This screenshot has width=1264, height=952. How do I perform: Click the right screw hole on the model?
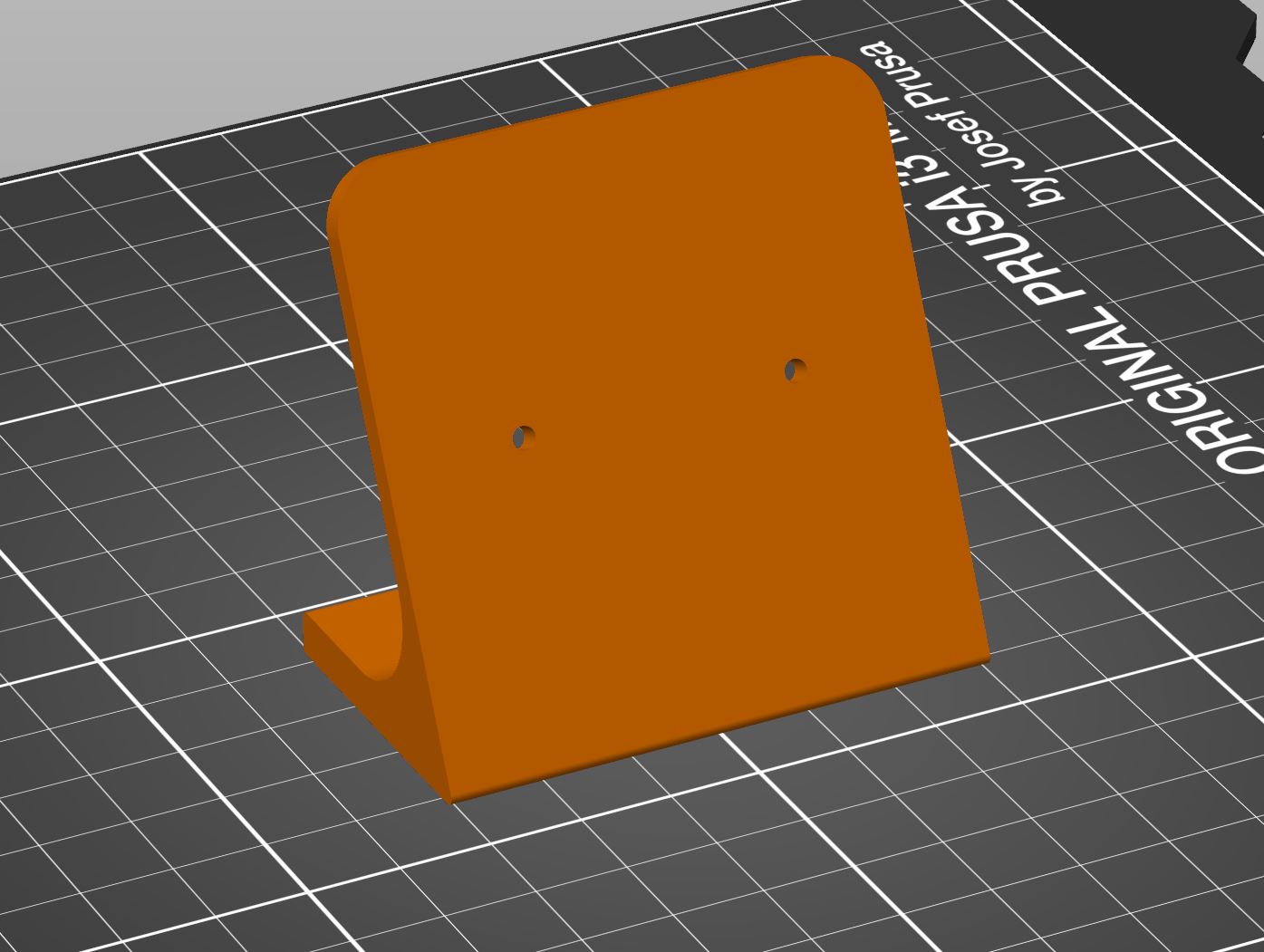click(x=795, y=370)
